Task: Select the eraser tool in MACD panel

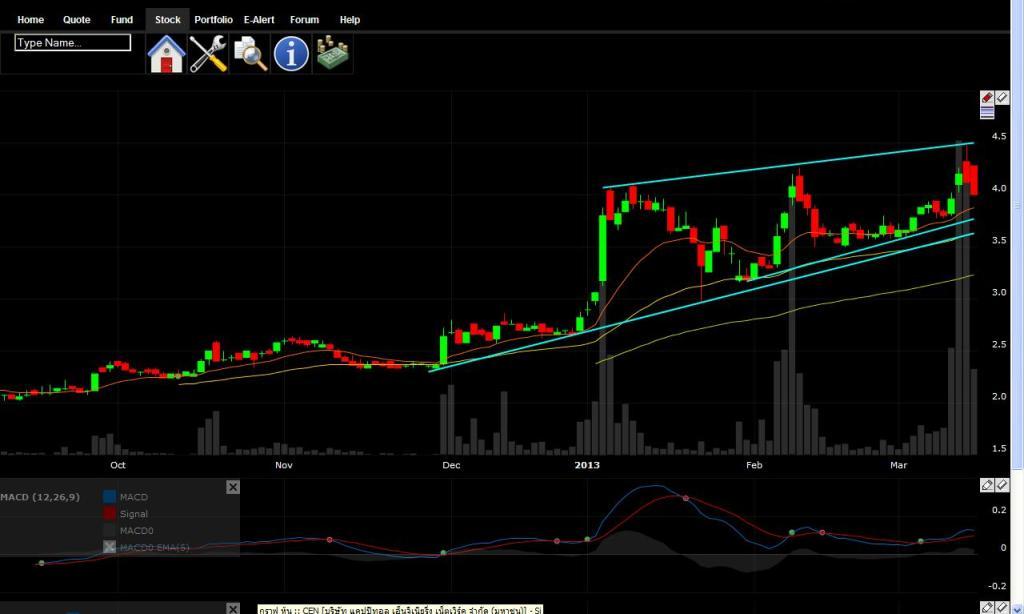Action: click(1002, 485)
